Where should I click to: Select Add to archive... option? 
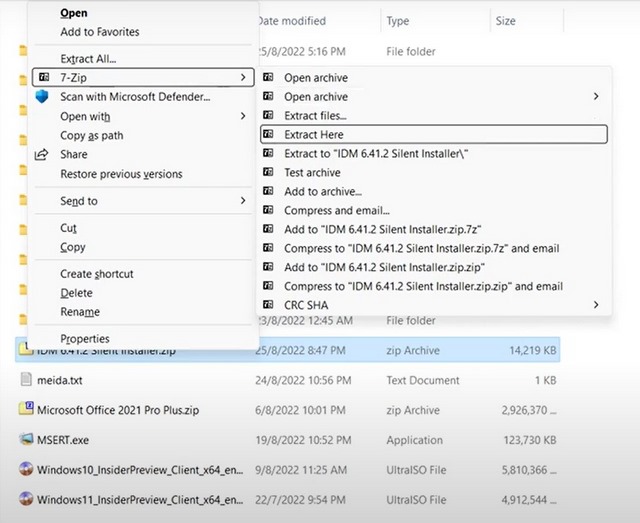[x=322, y=191]
